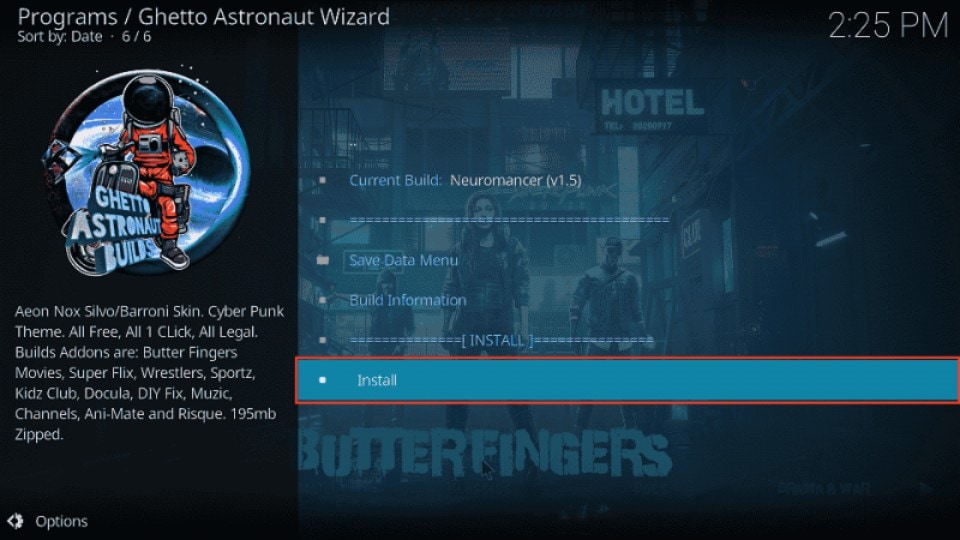Screen dimensions: 960x540
Task: Click the 2:25 PM clock
Action: [888, 26]
